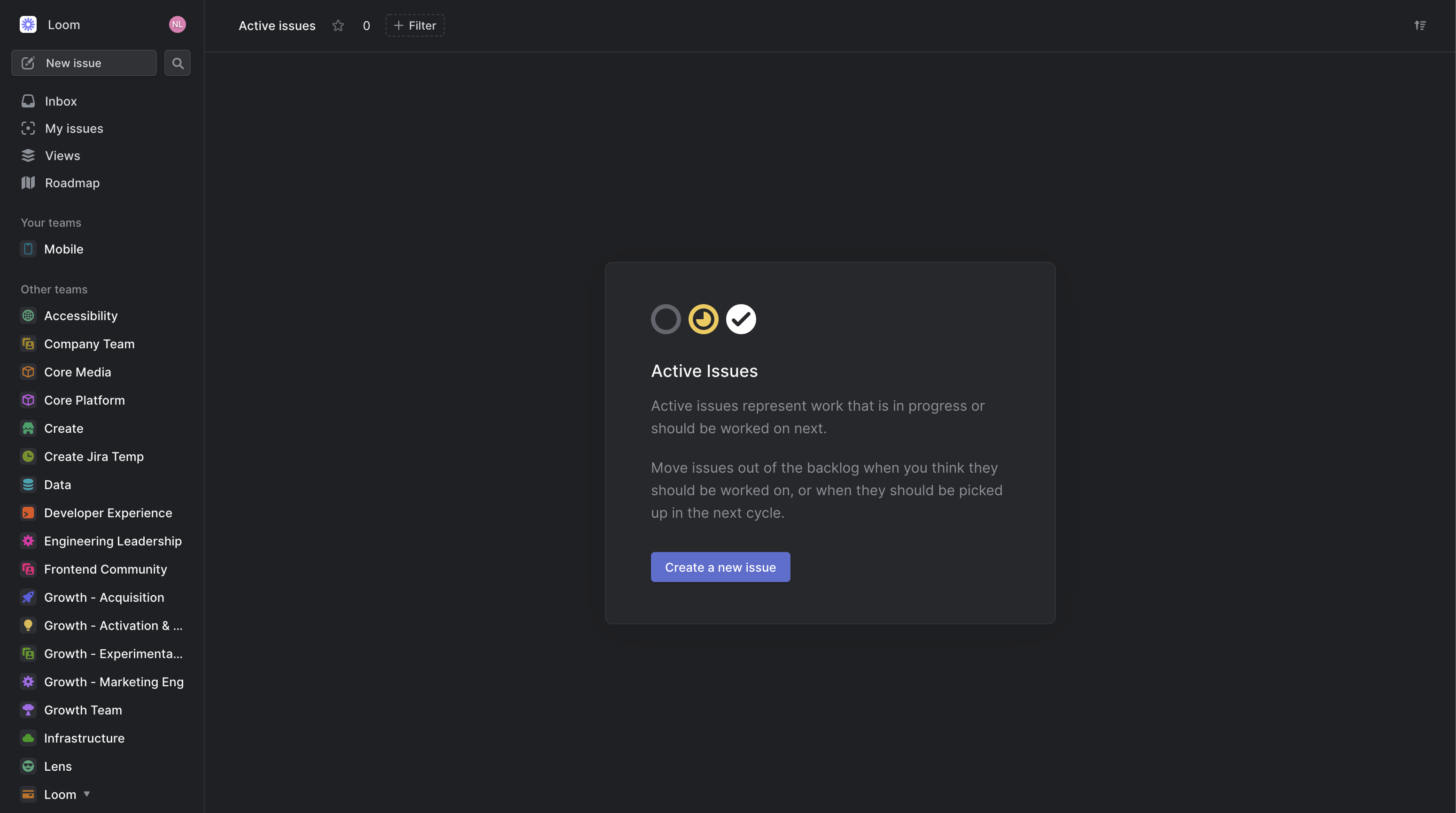Click the yellow In Progress status icon
Image resolution: width=1456 pixels, height=813 pixels.
(x=703, y=319)
